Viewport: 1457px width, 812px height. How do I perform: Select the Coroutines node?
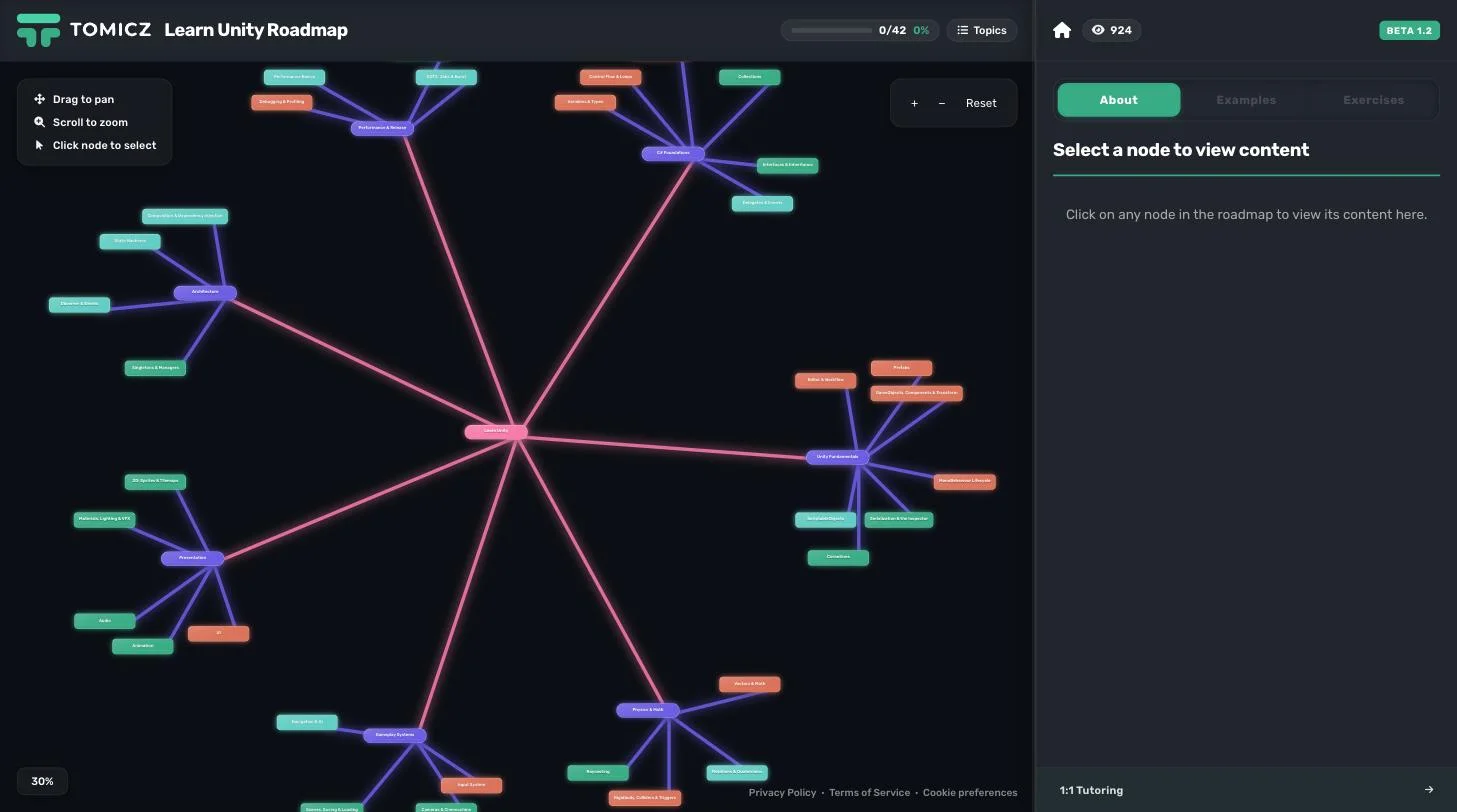(x=838, y=557)
